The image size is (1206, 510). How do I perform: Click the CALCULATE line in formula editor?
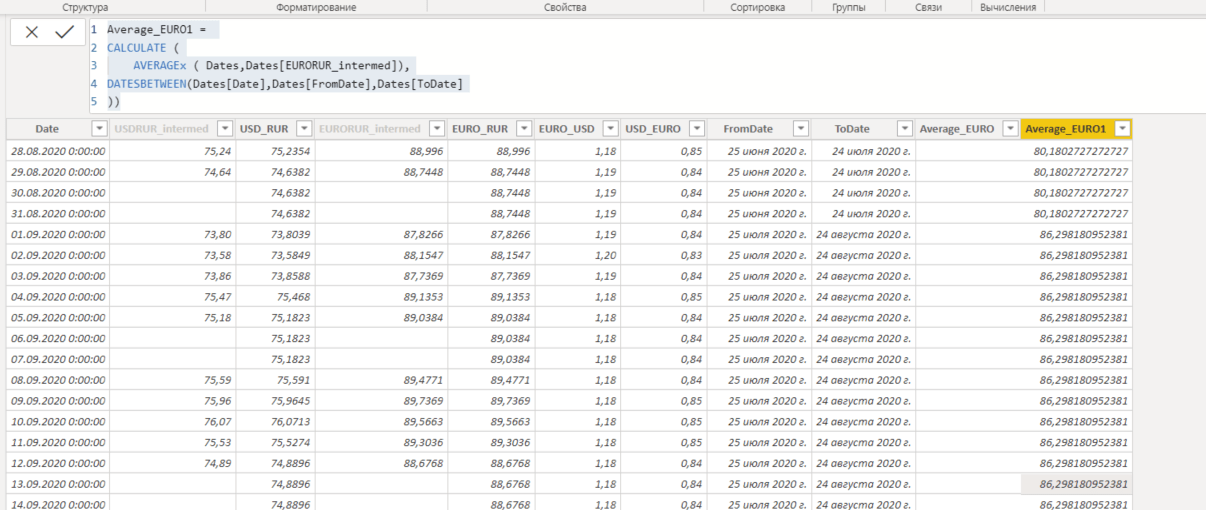[x=146, y=48]
